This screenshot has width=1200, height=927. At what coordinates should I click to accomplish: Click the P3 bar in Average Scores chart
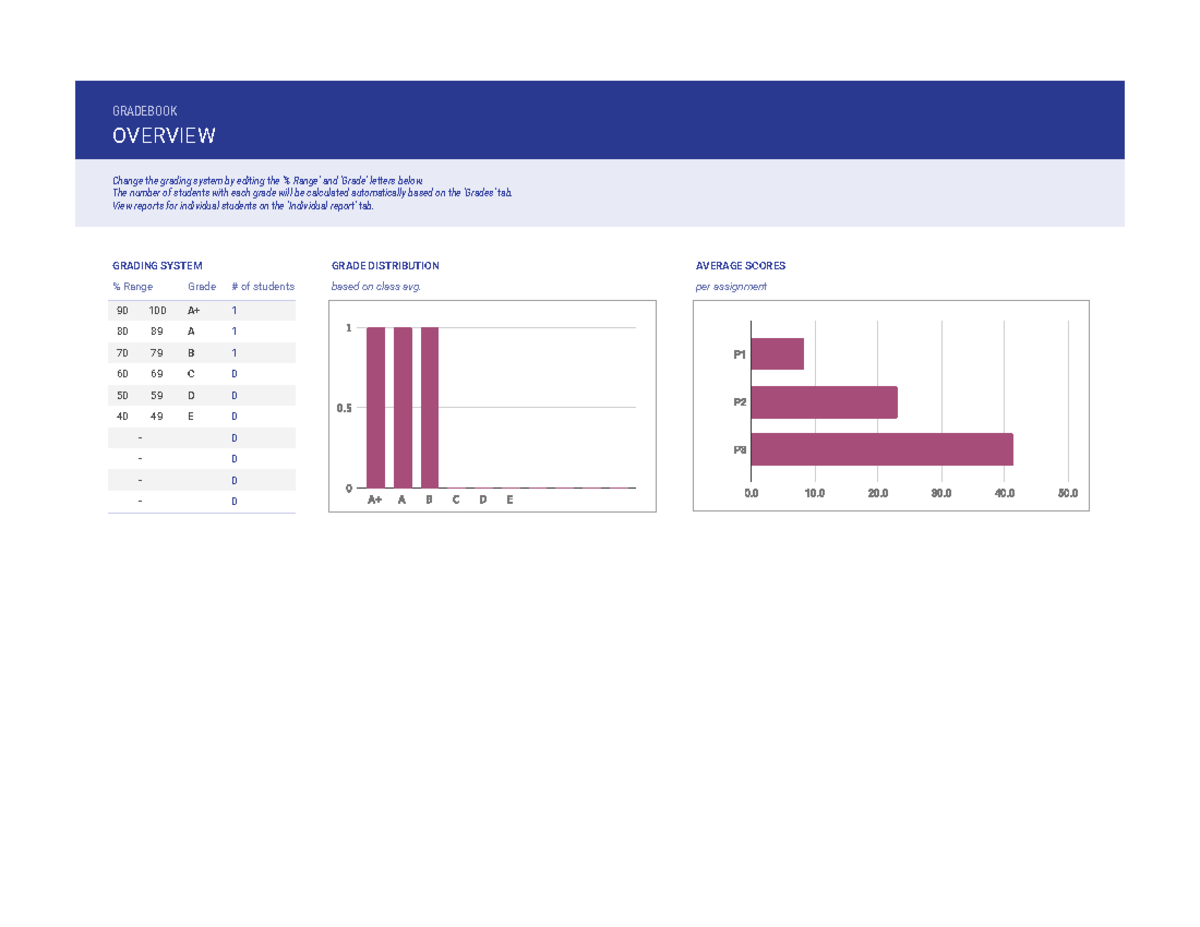click(882, 449)
